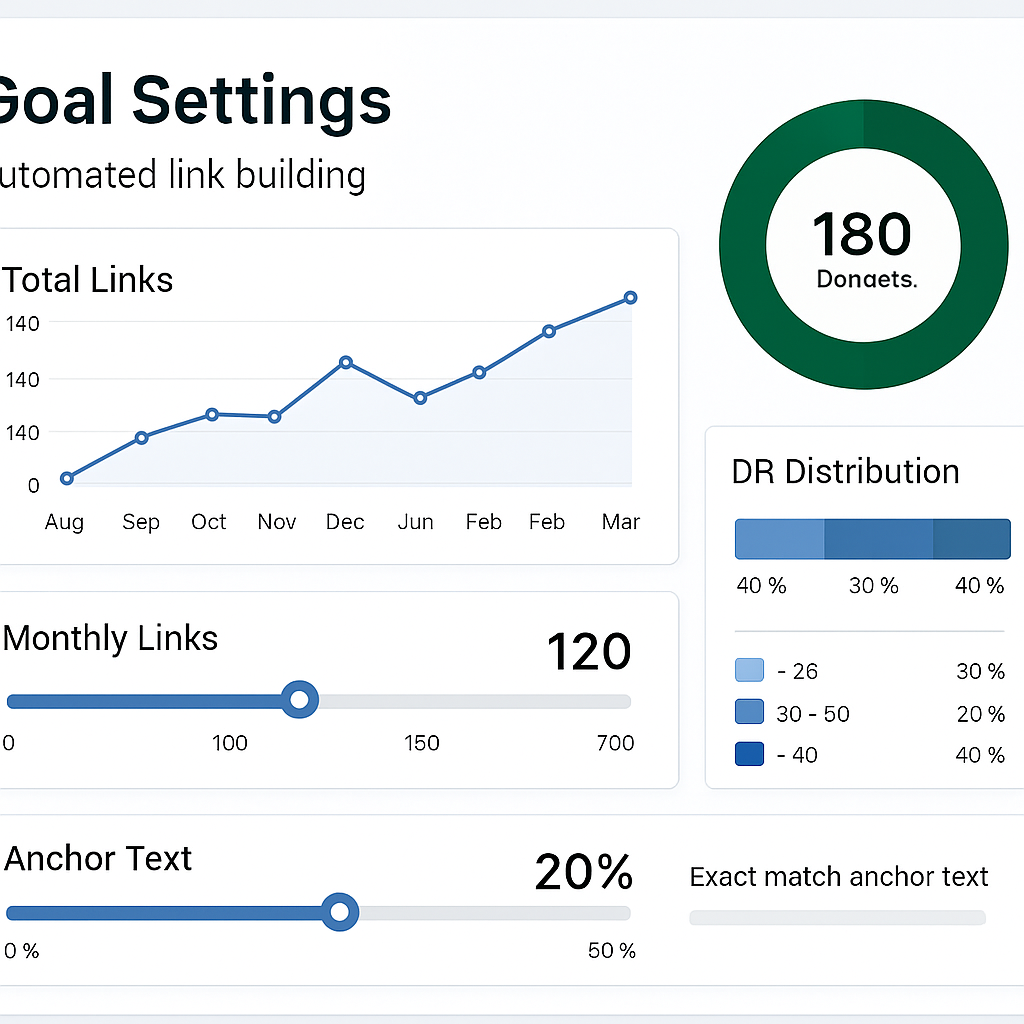
Task: Click the Dec peak point on Total Links
Action: (345, 361)
